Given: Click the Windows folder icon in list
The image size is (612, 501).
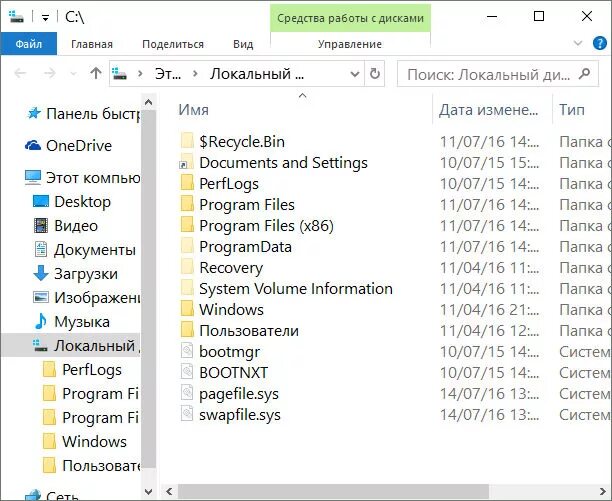Looking at the screenshot, I should 187,309.
